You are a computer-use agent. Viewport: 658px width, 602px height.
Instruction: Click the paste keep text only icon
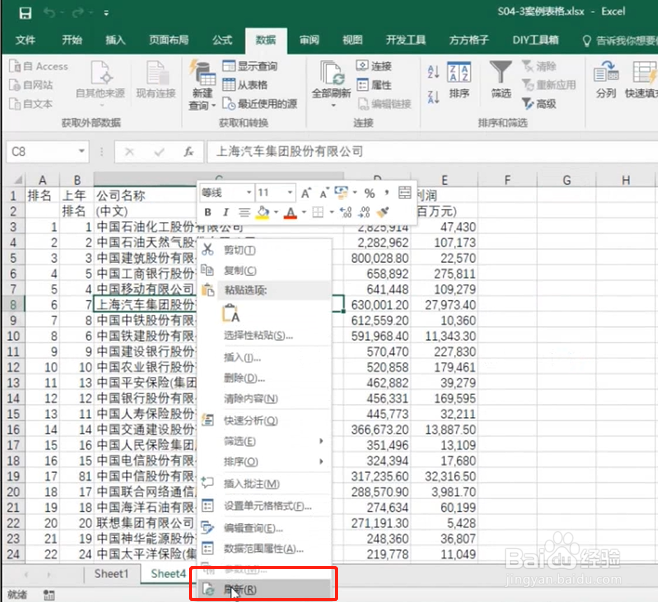tap(231, 313)
